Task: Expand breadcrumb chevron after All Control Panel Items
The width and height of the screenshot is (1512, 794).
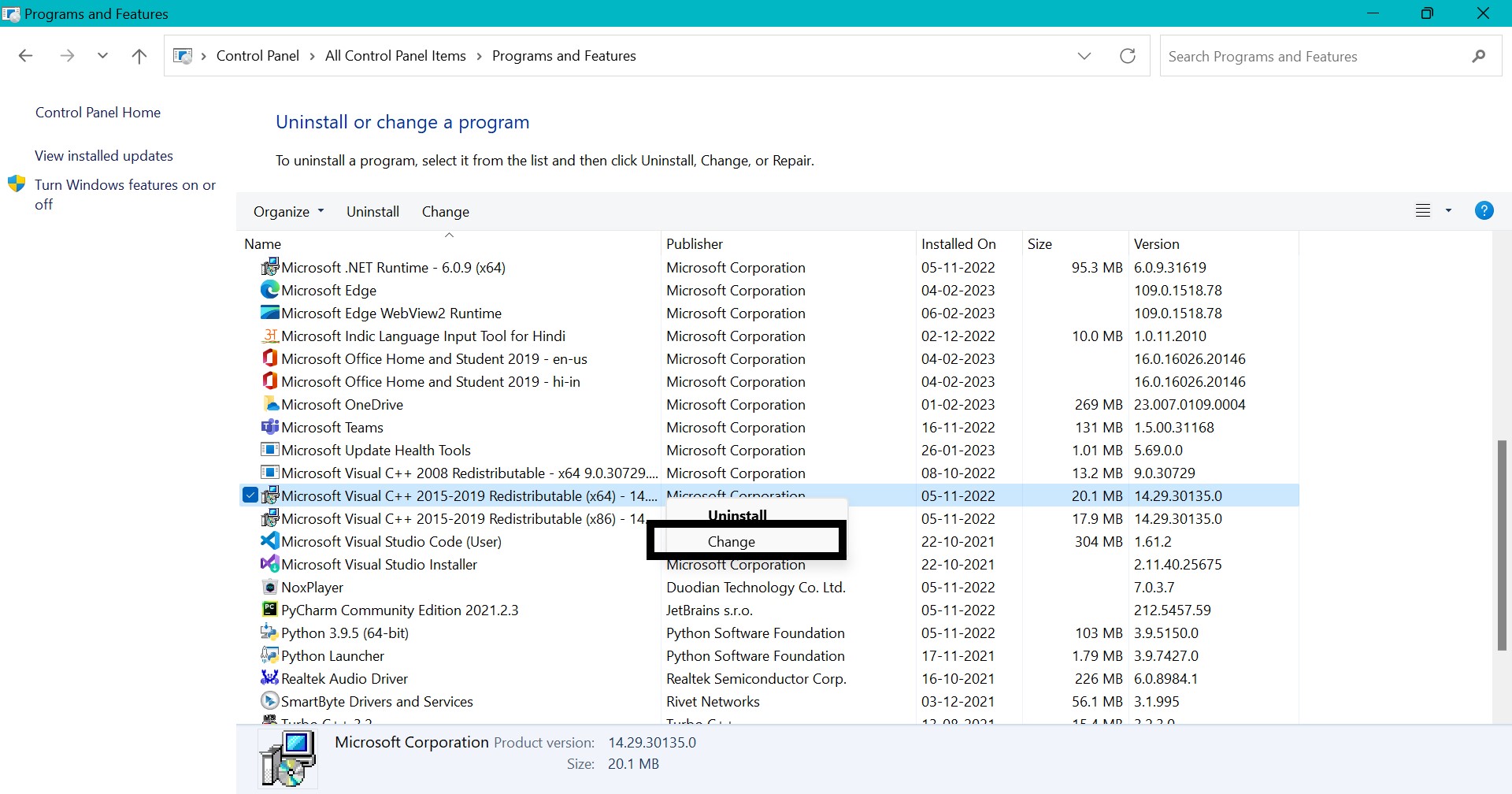Action: [x=479, y=56]
